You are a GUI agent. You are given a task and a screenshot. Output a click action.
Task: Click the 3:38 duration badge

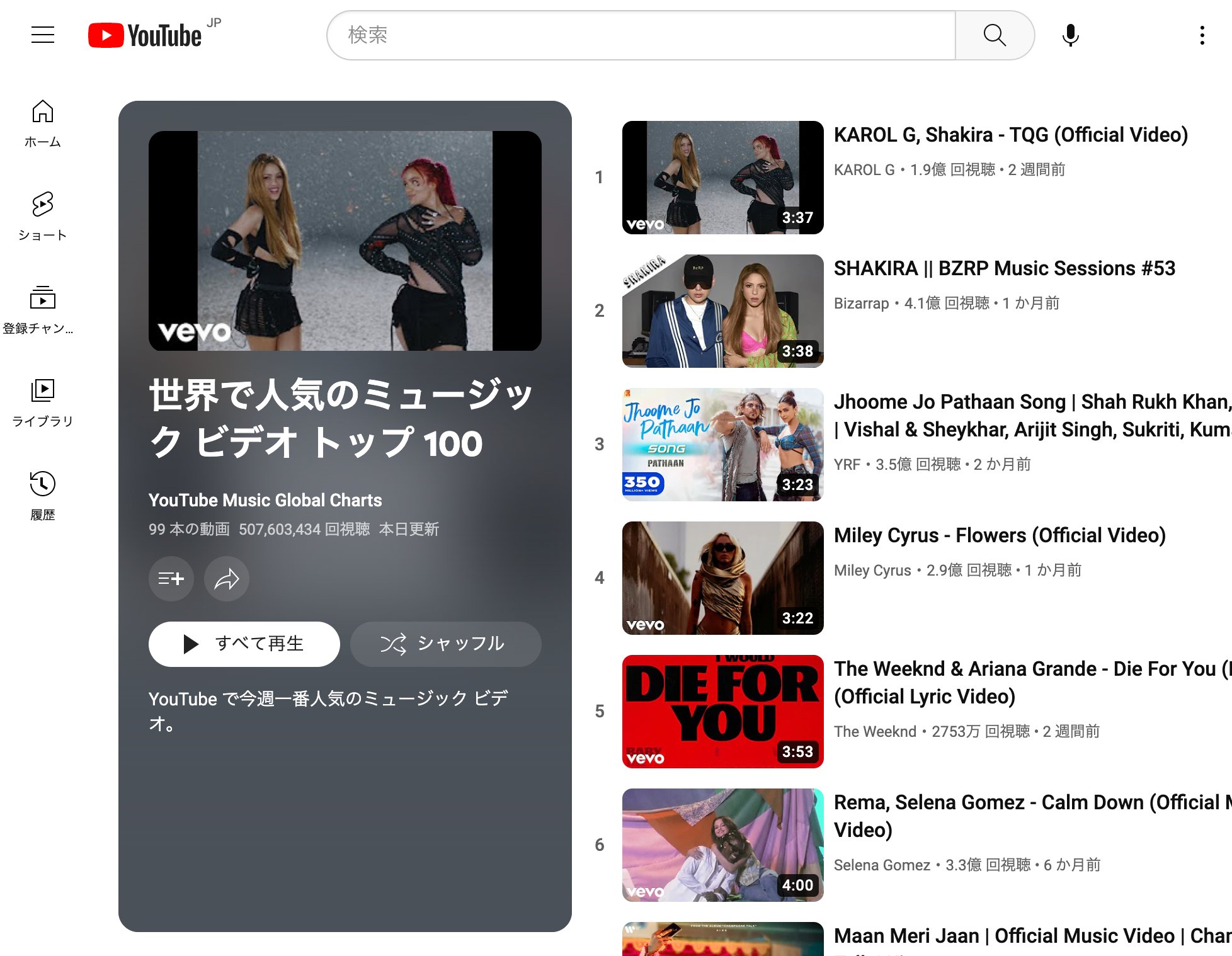coord(797,351)
